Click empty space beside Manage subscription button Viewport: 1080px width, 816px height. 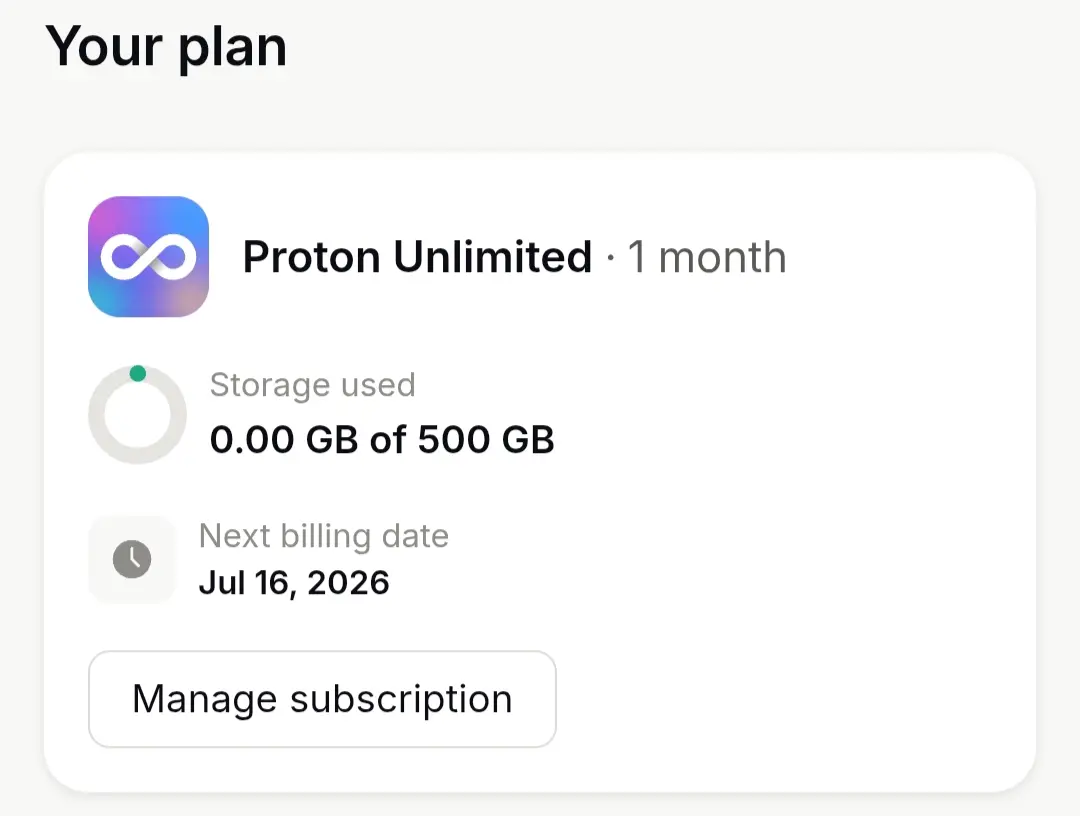click(792, 699)
